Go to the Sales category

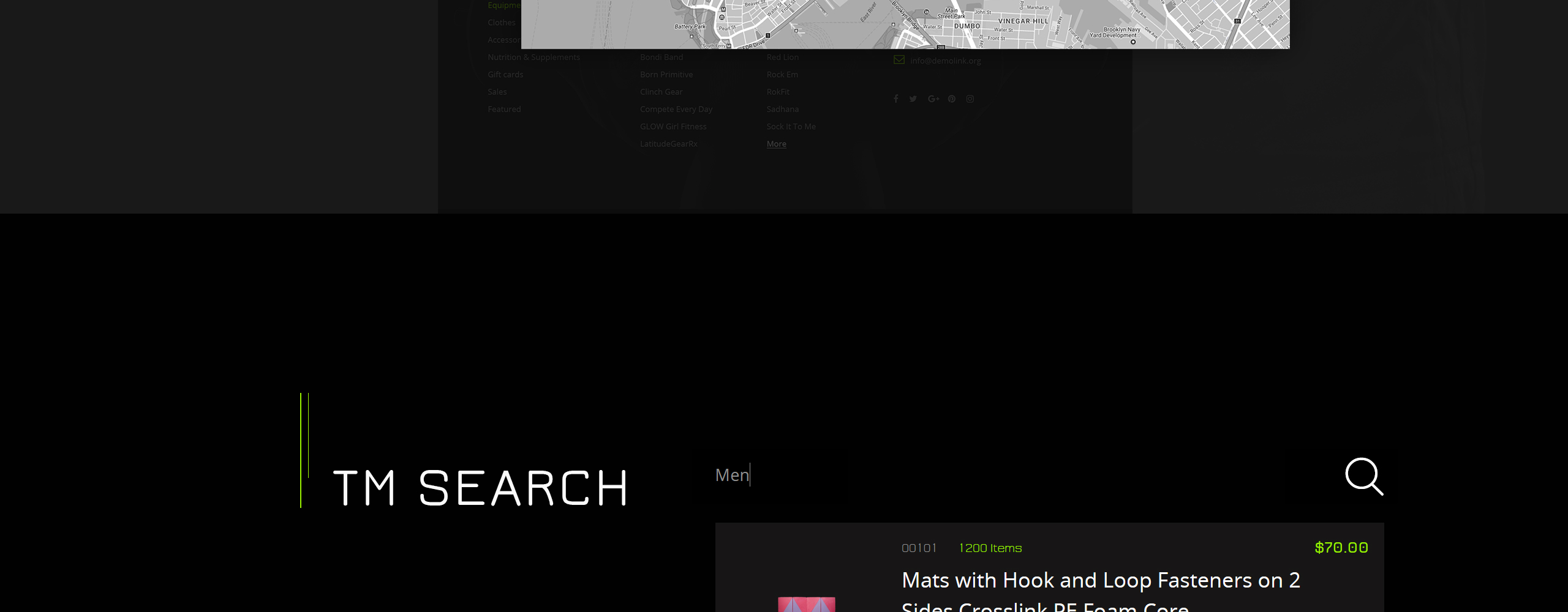point(497,92)
